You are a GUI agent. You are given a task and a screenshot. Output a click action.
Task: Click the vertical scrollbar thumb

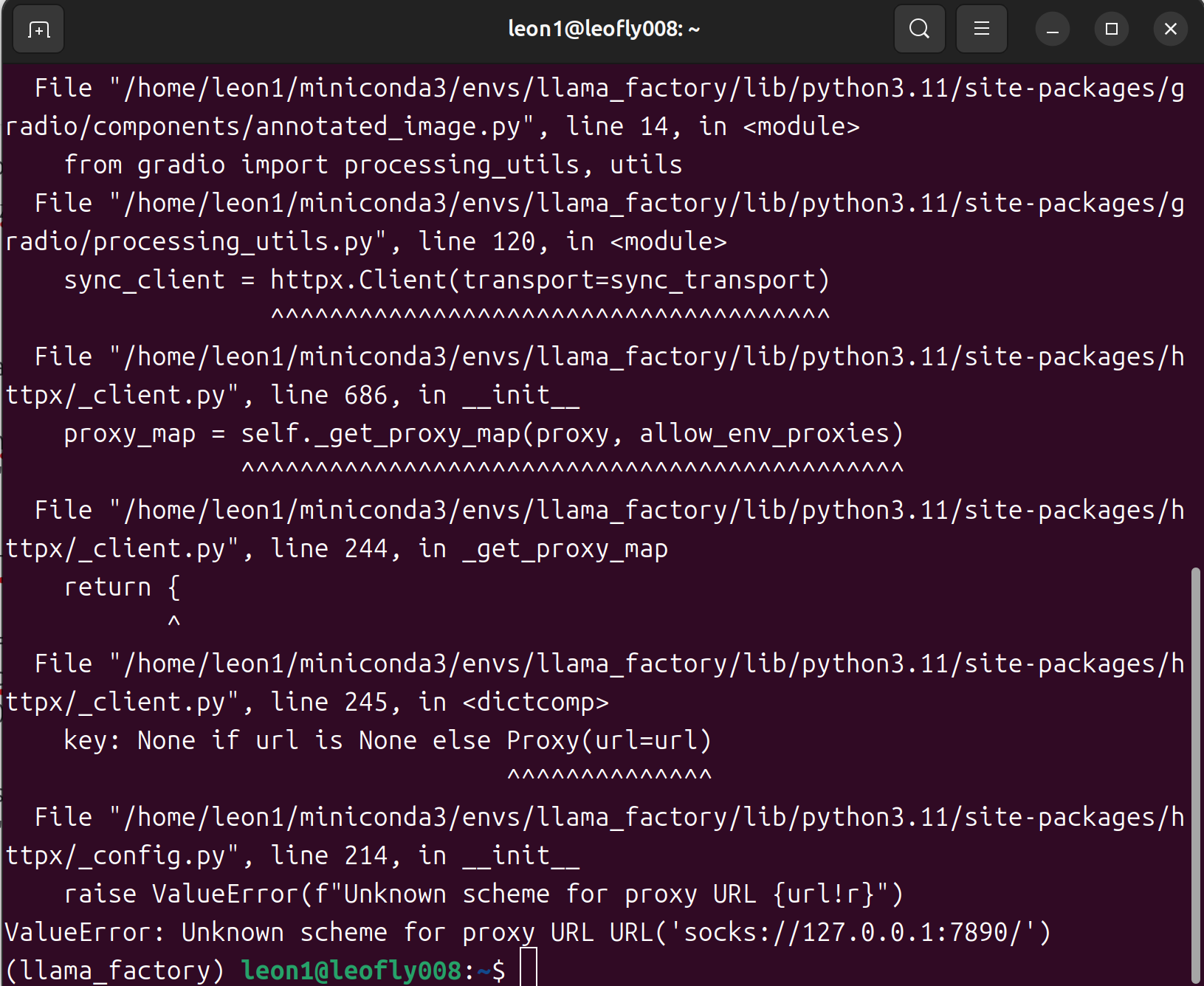[x=1195, y=775]
